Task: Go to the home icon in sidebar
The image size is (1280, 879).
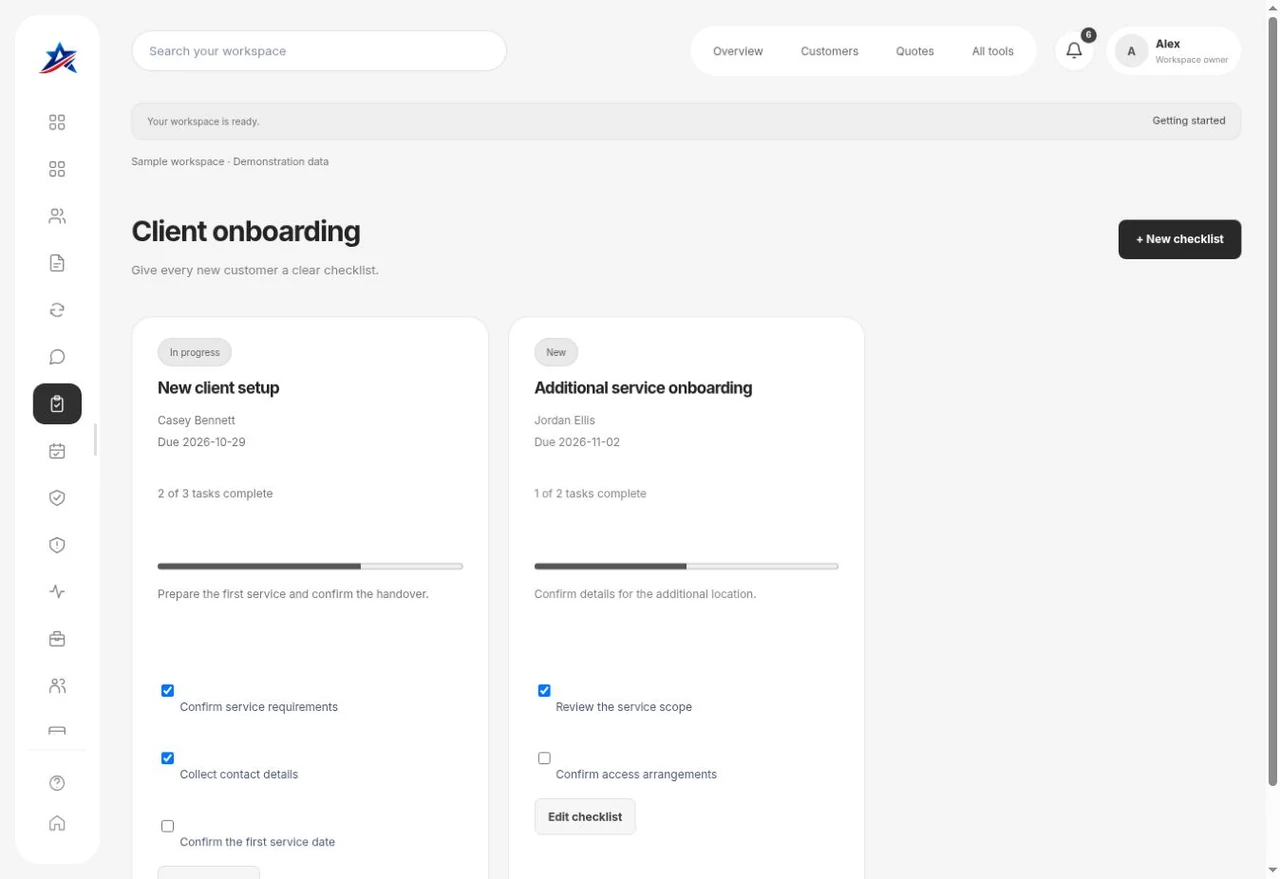Action: pyautogui.click(x=57, y=823)
